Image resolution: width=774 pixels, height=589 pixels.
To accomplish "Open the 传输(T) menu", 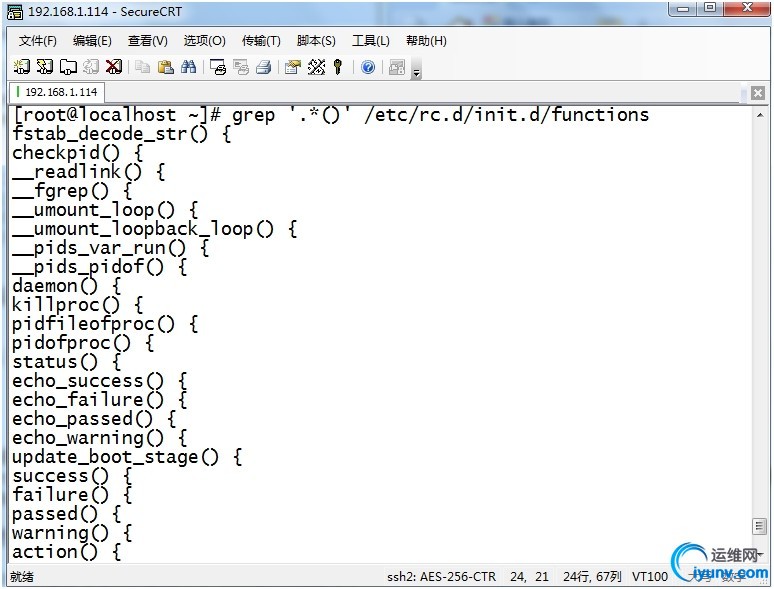I will (261, 41).
